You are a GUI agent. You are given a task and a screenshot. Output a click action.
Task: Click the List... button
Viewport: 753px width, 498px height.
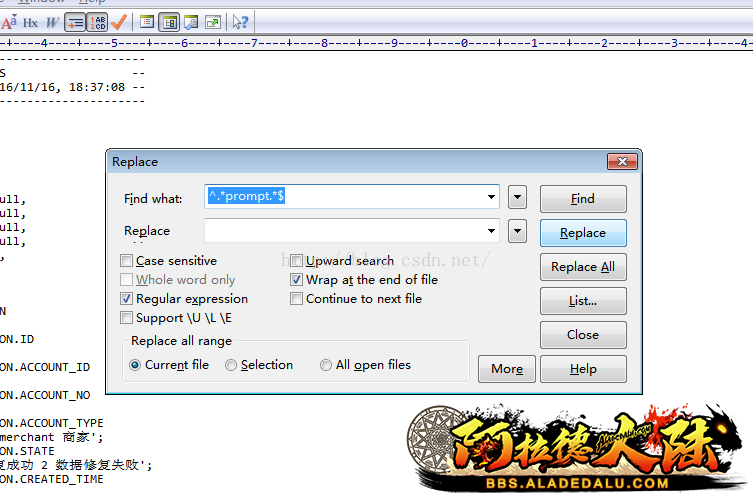coord(583,300)
